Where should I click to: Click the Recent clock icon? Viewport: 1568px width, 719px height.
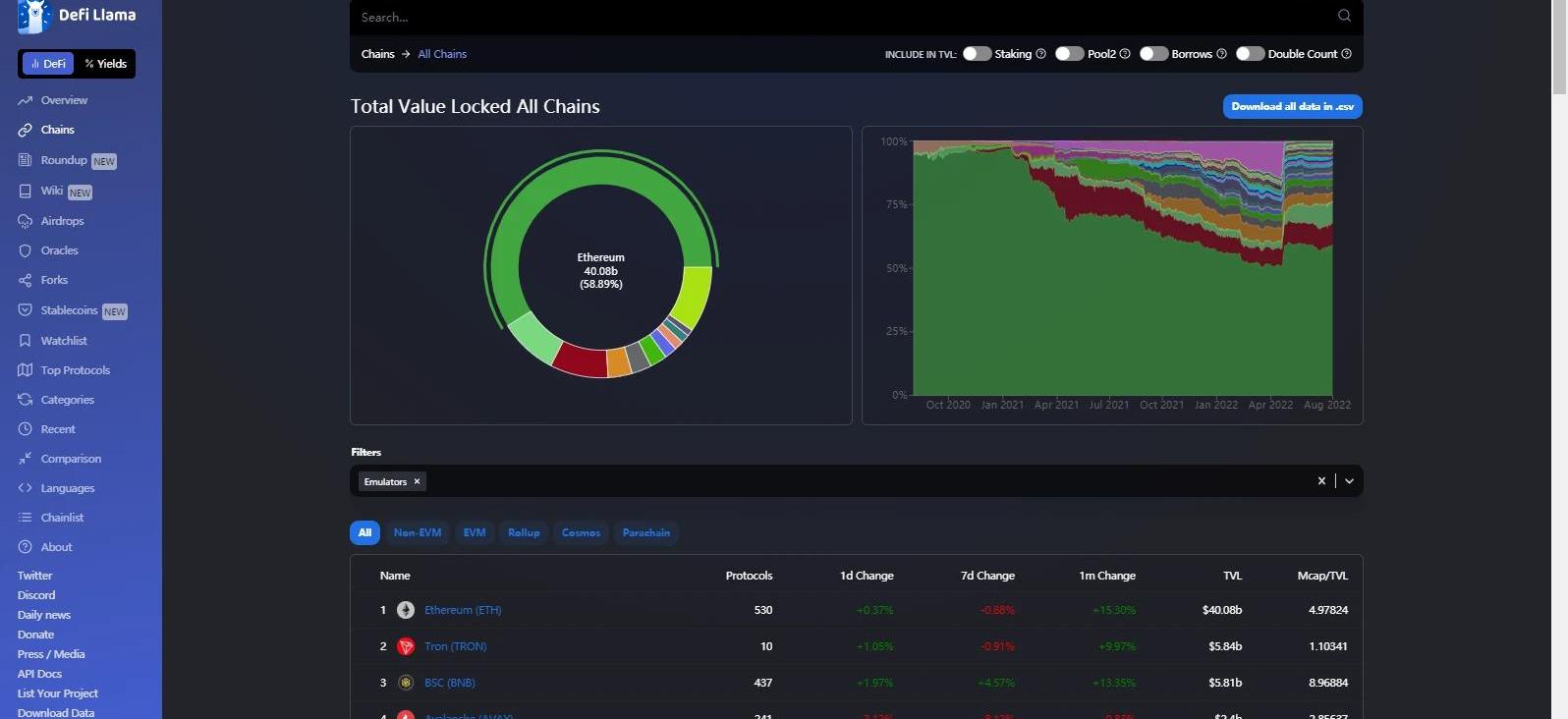[x=26, y=429]
